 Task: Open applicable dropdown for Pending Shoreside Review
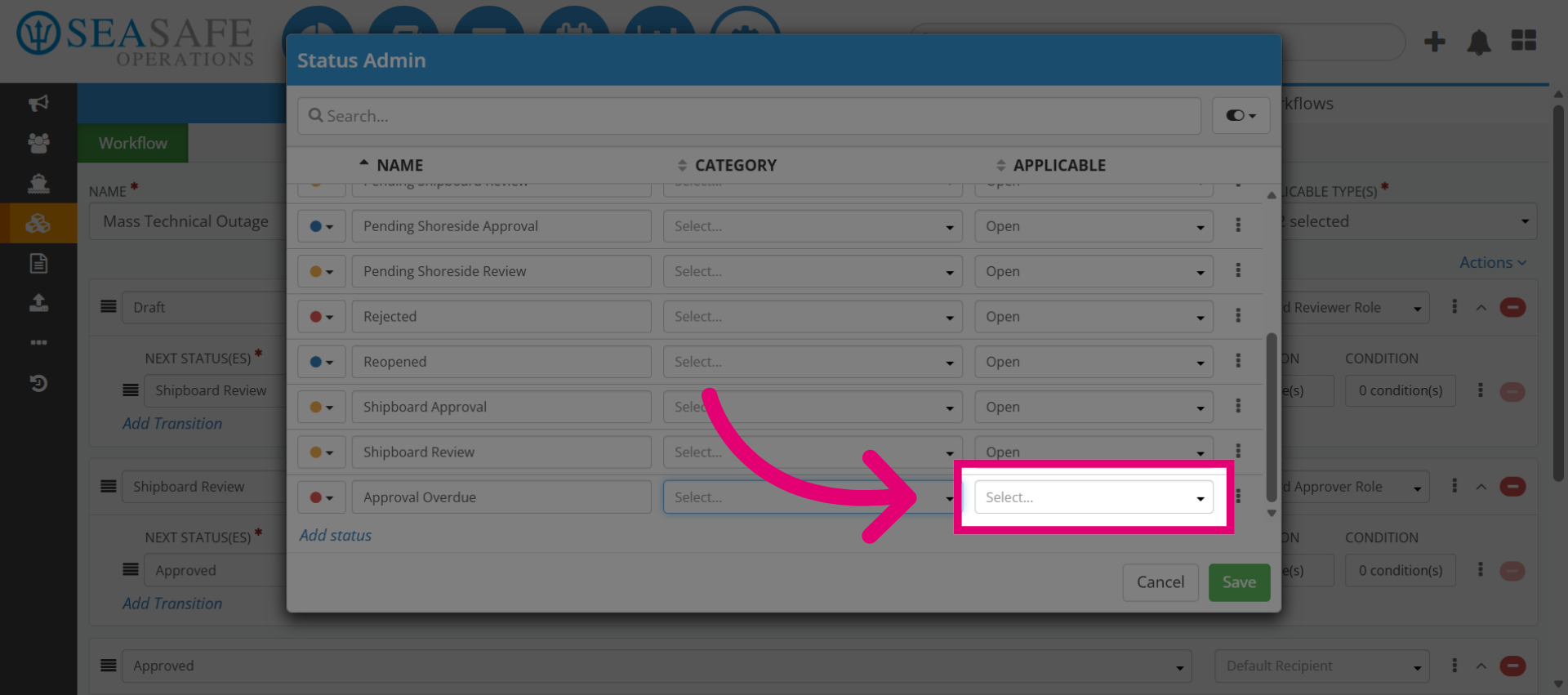pos(1094,271)
